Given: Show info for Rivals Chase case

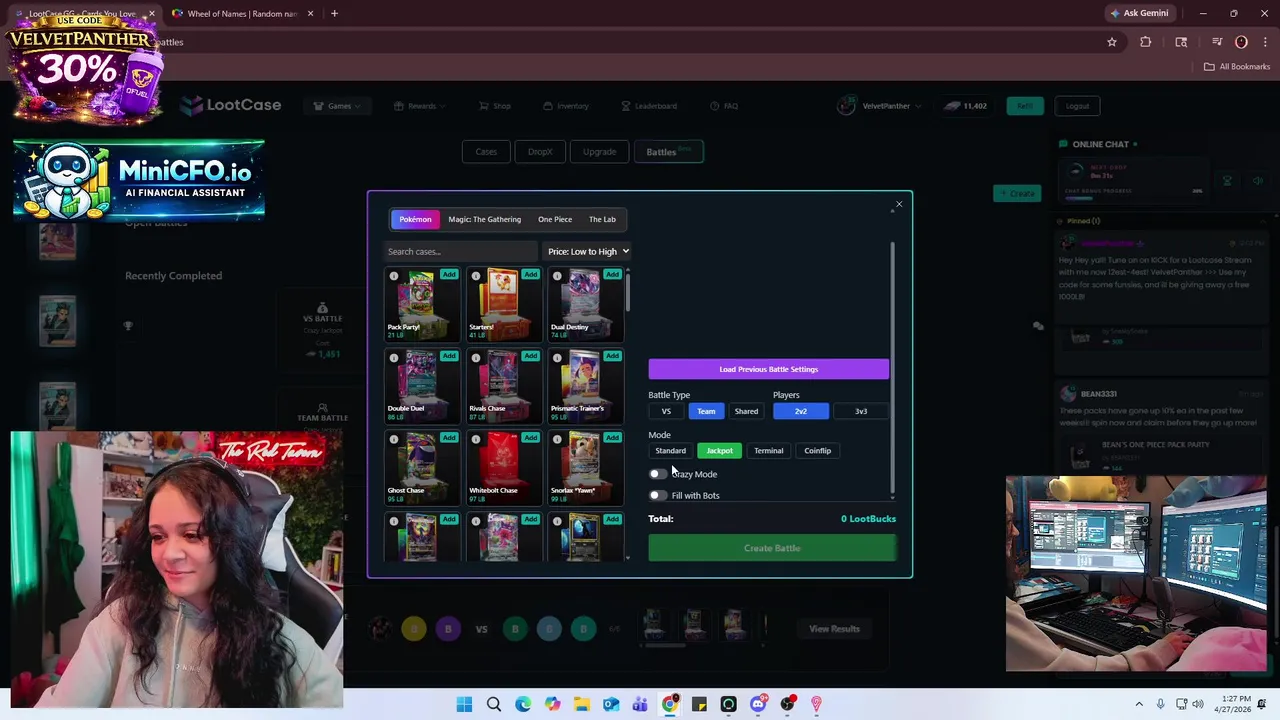Looking at the screenshot, I should point(476,357).
